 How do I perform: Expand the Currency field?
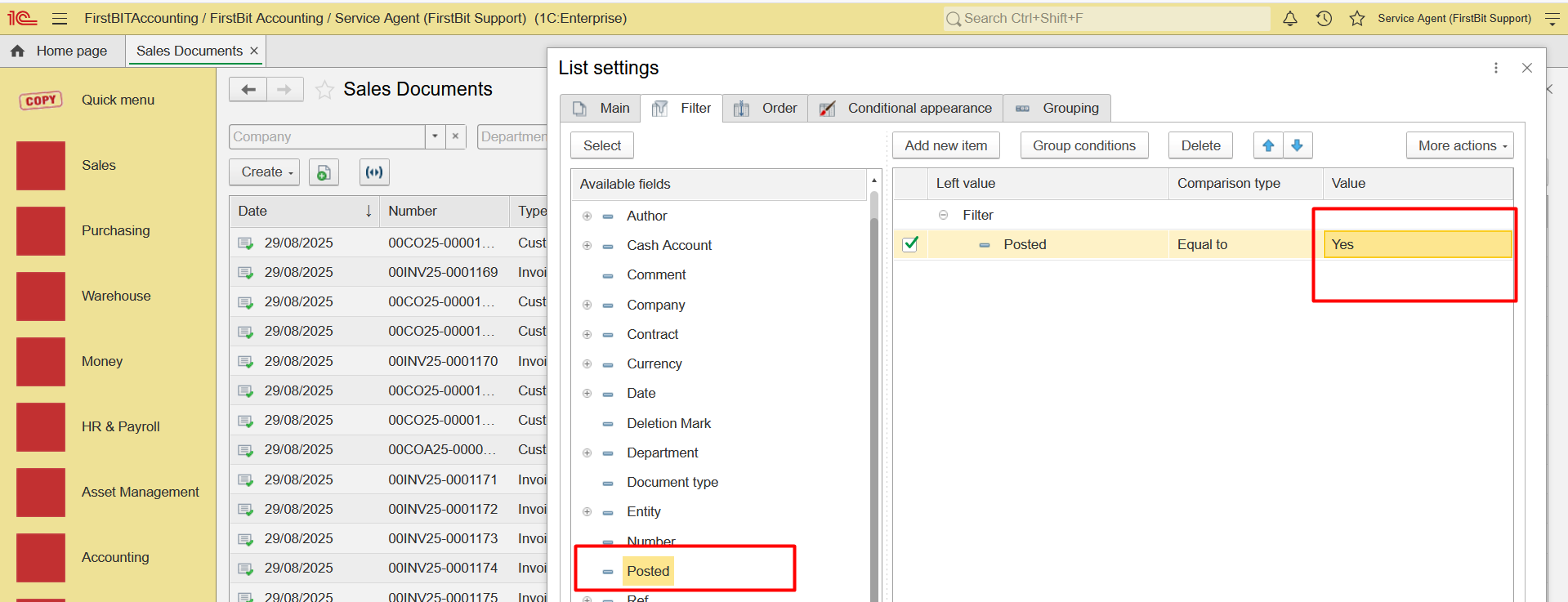[x=587, y=363]
